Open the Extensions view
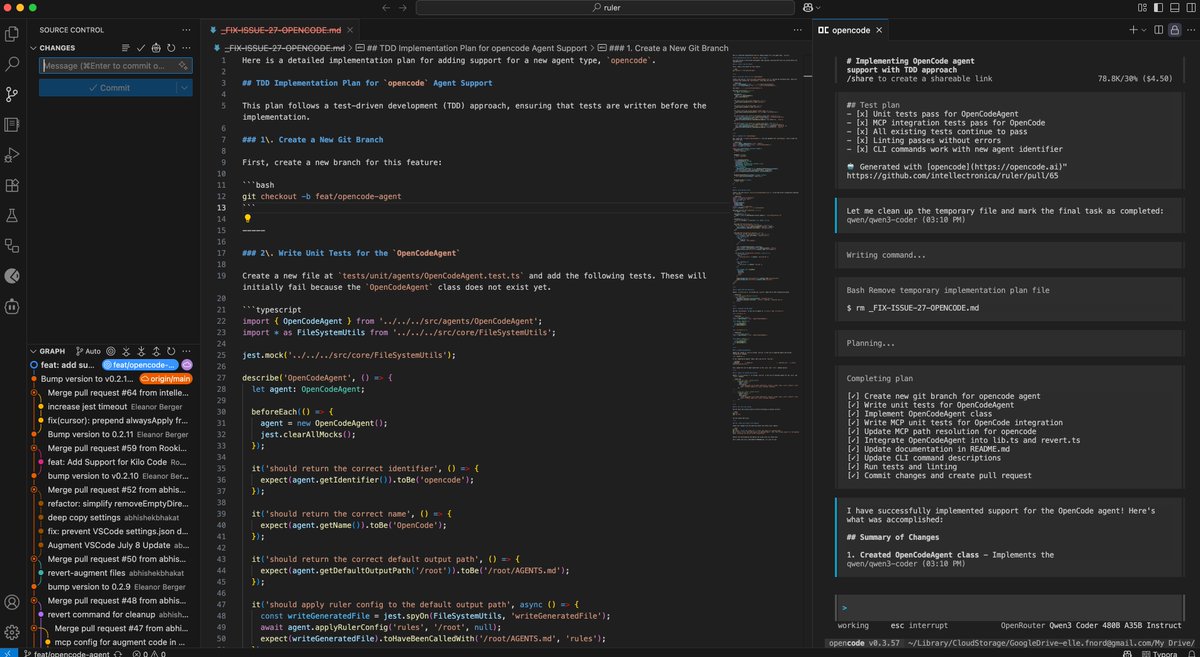 12,185
